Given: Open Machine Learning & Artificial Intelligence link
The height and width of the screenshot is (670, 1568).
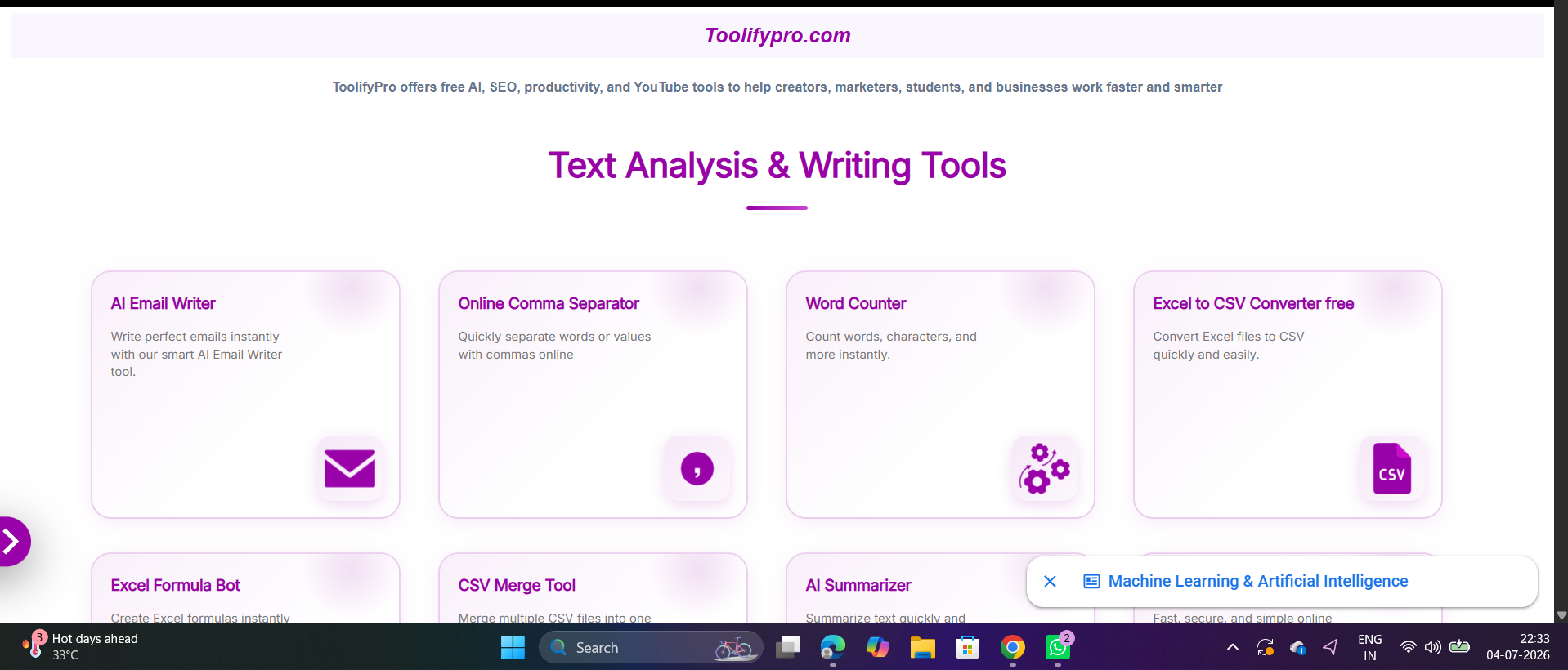Looking at the screenshot, I should pyautogui.click(x=1258, y=581).
